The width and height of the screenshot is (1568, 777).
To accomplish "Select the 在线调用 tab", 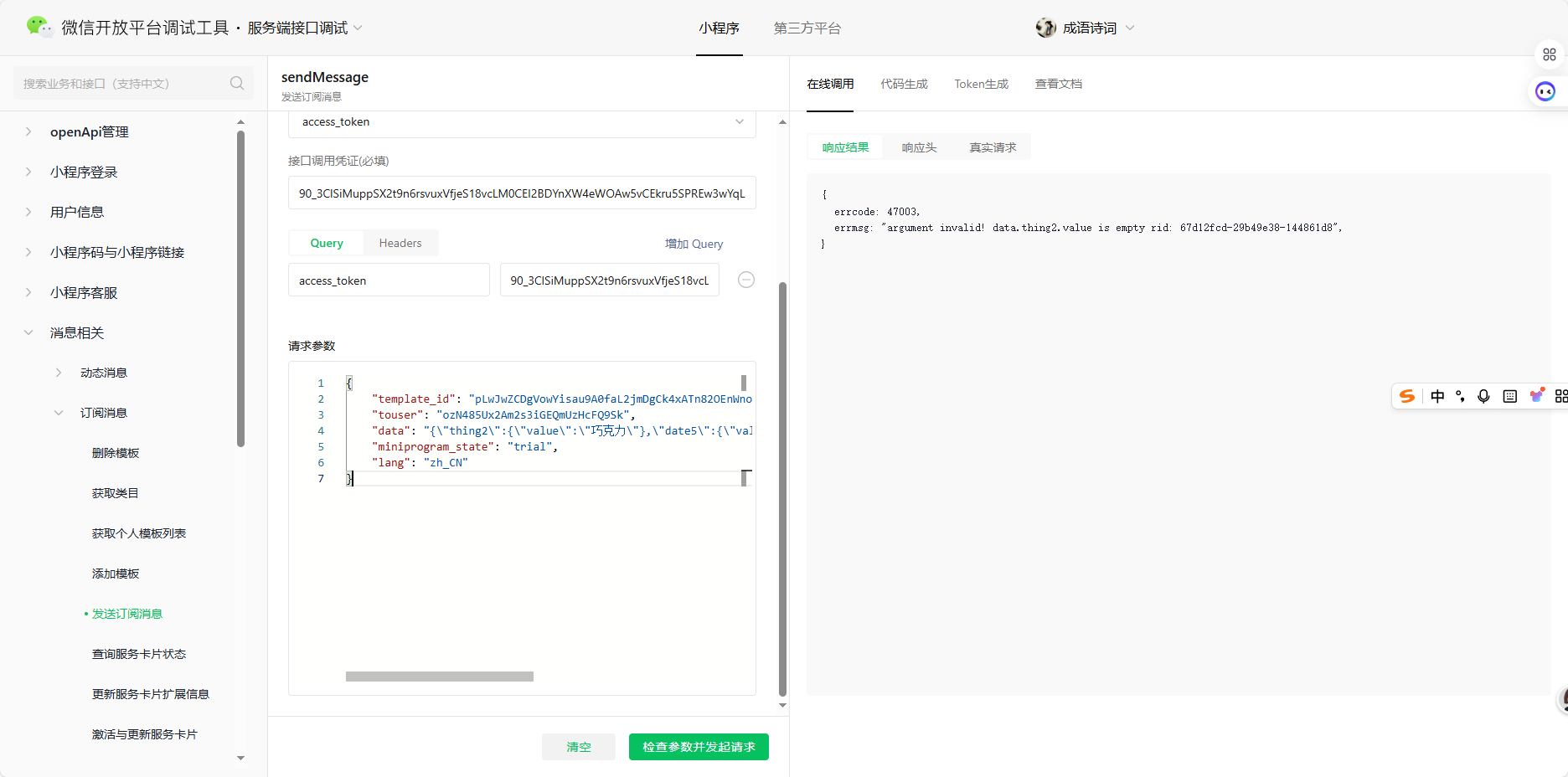I will click(x=830, y=84).
